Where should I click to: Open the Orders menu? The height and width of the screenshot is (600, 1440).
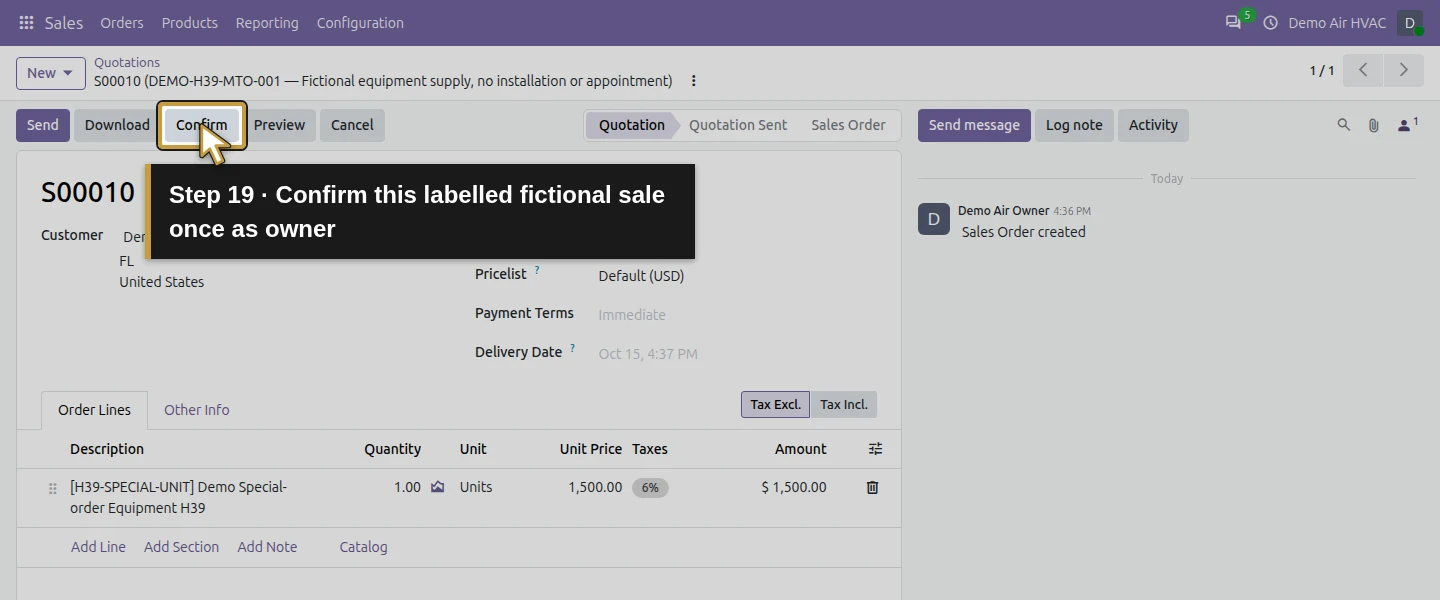(x=122, y=22)
